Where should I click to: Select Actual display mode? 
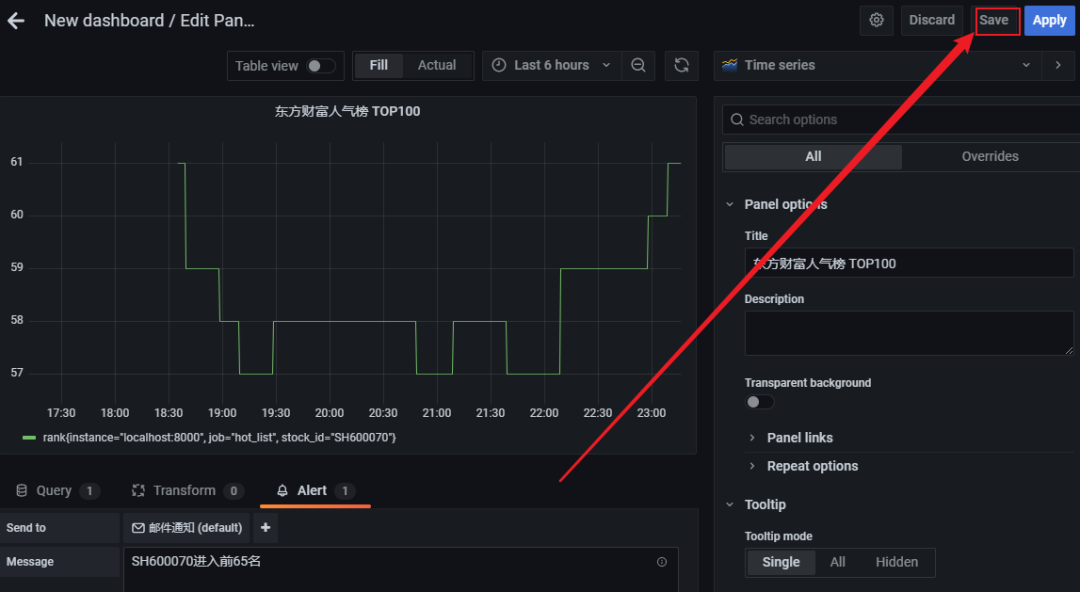click(436, 66)
